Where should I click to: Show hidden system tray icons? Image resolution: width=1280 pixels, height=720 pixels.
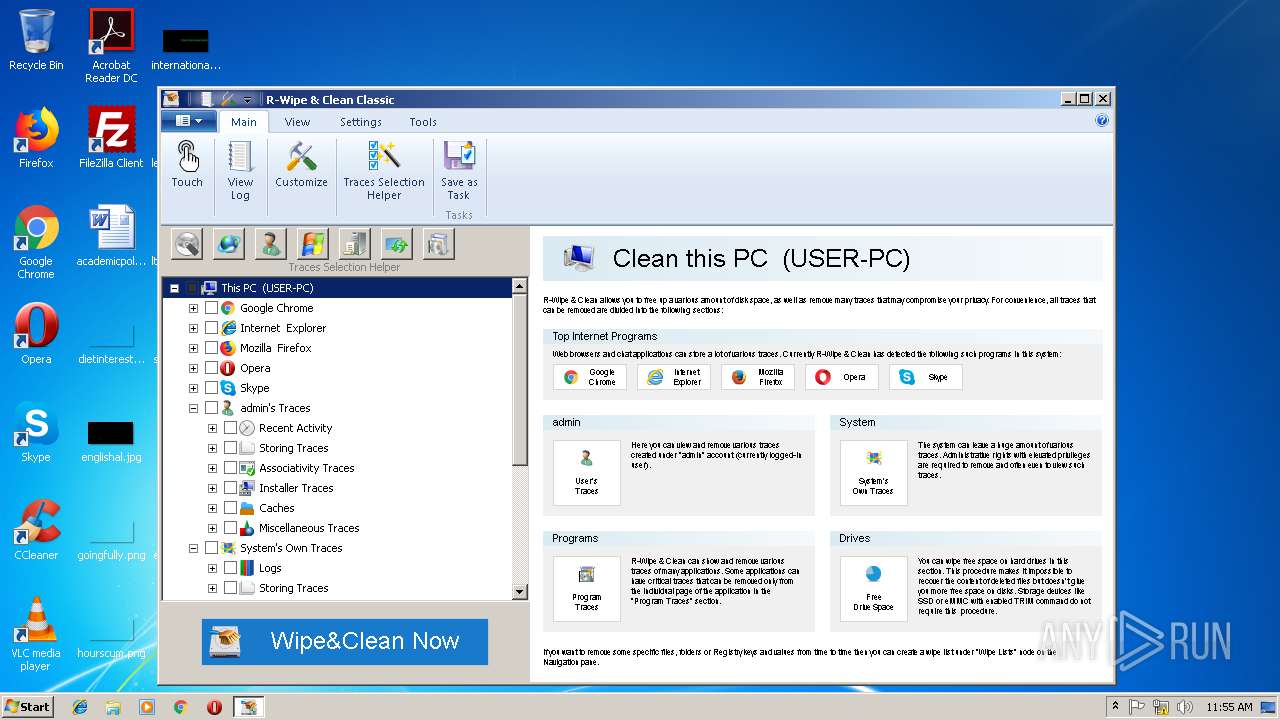(x=1115, y=706)
